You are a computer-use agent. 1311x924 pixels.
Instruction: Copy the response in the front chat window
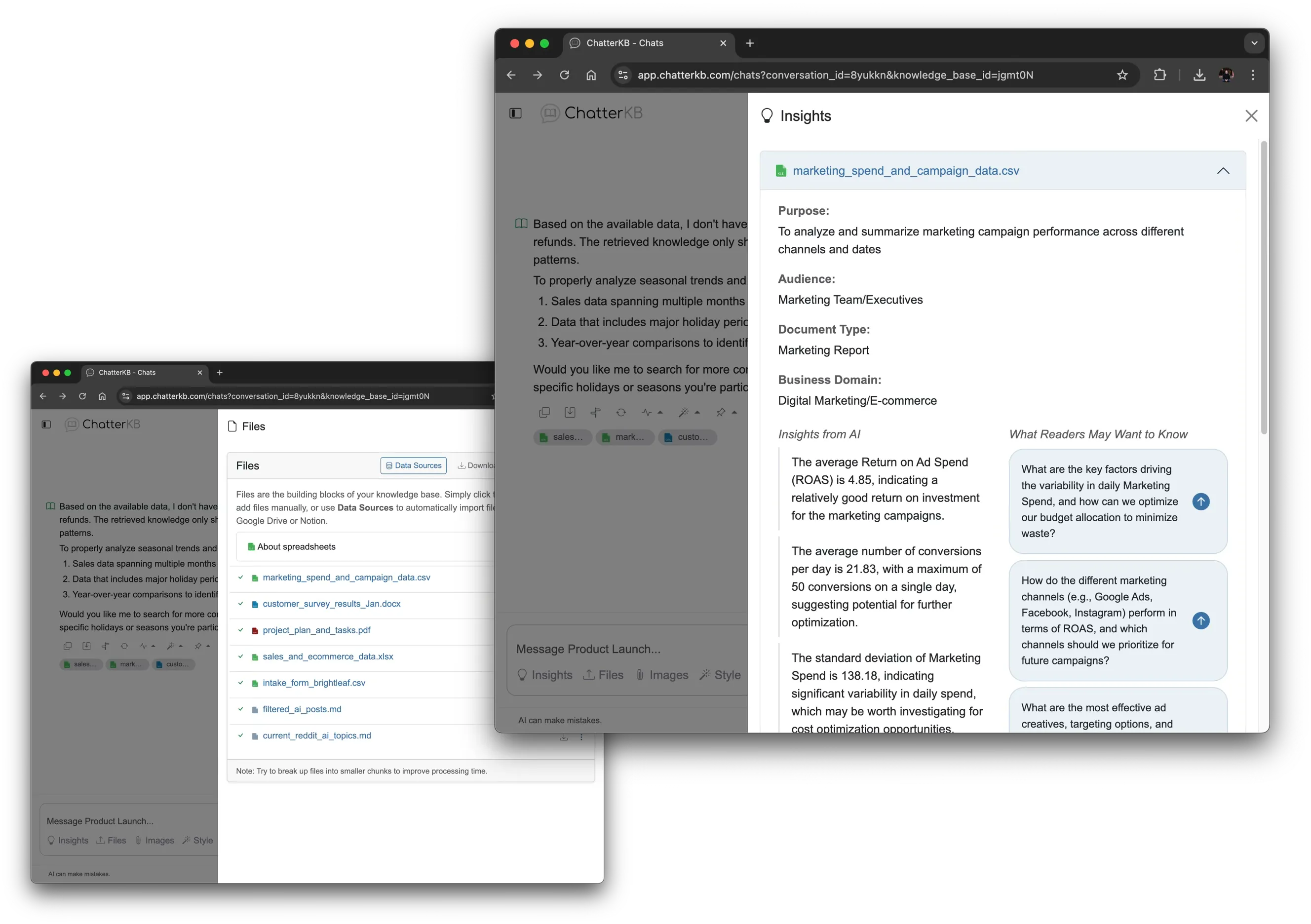pos(544,412)
